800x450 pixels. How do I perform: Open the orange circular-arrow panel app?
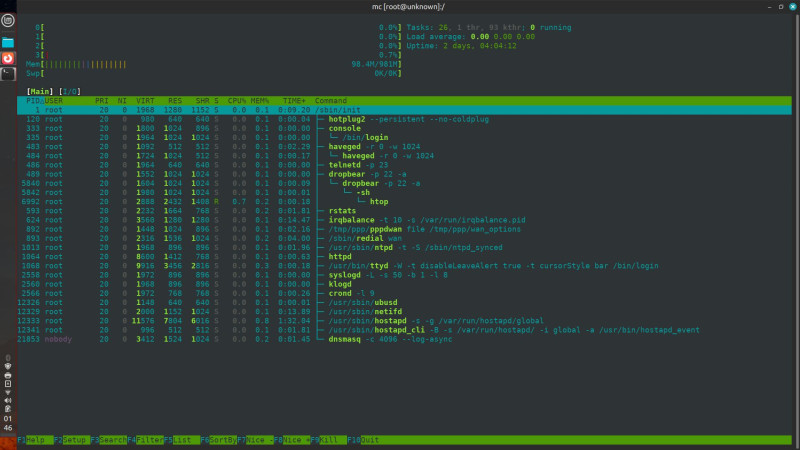point(8,58)
